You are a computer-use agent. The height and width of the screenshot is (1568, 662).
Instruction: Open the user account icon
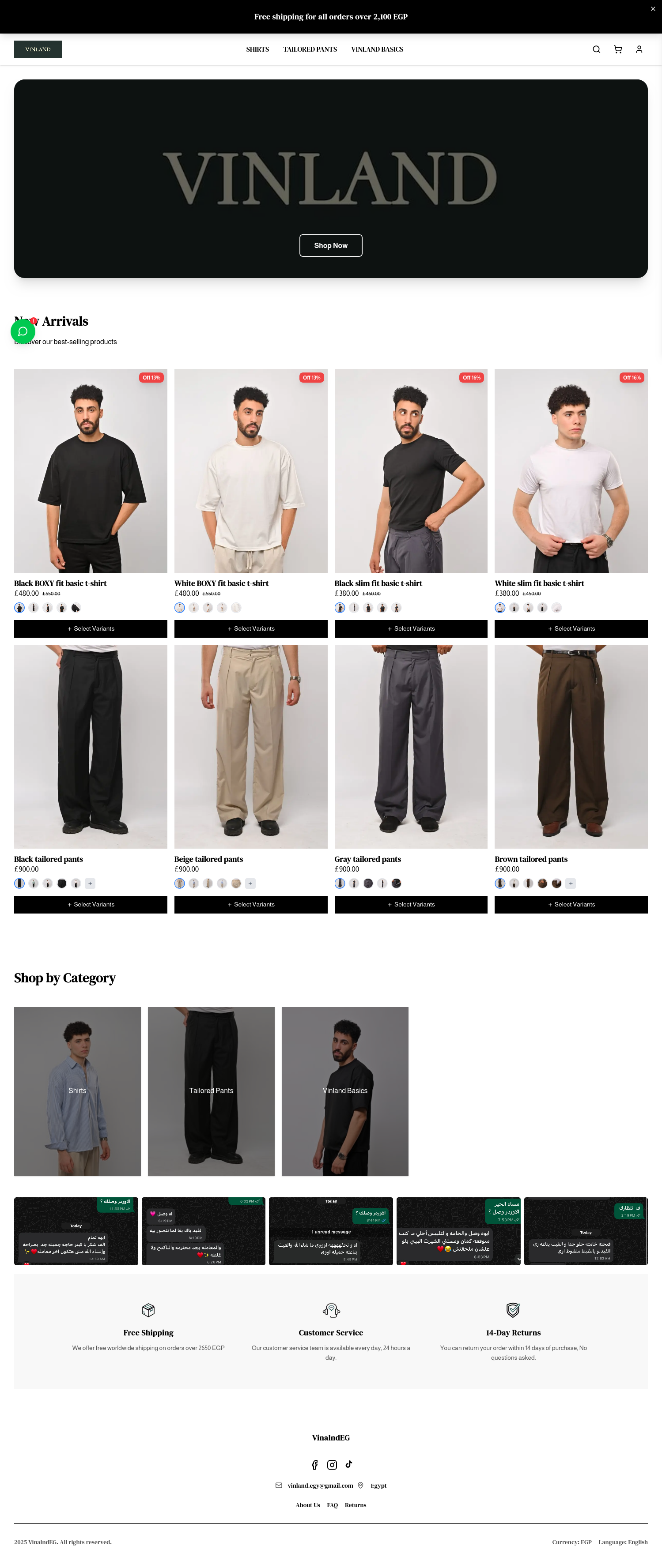(639, 49)
